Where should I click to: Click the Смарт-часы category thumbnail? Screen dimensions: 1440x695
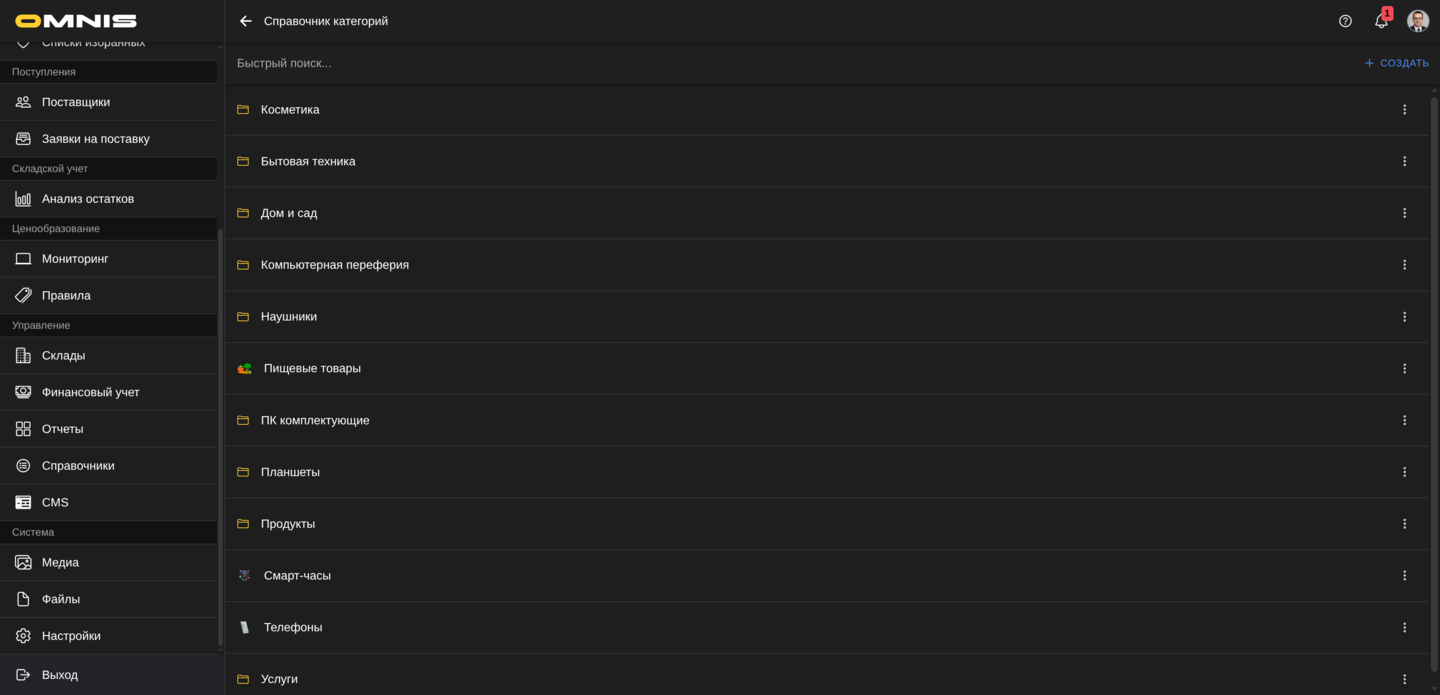(244, 576)
